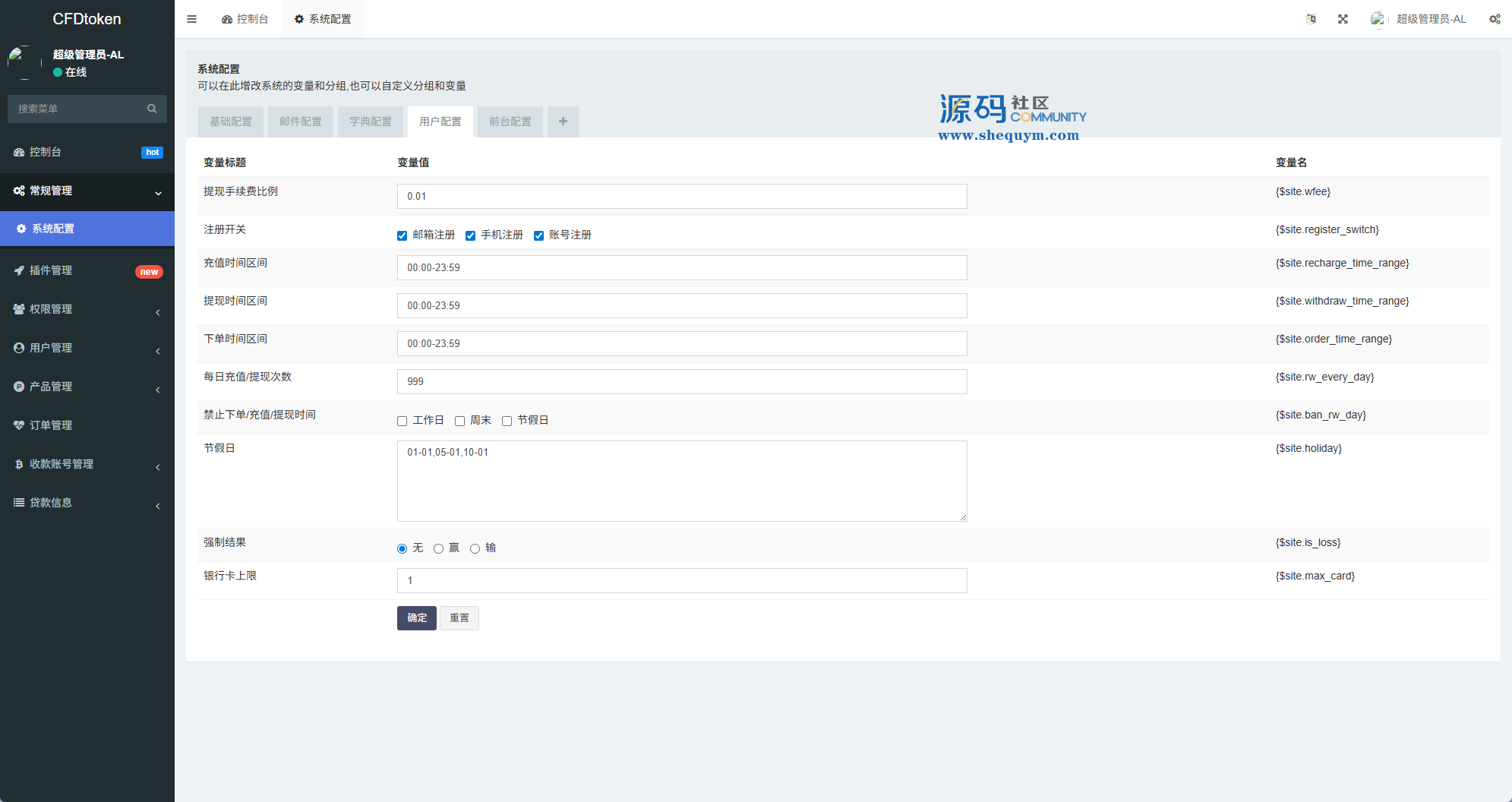Expand the 权限管理 sidebar menu

click(x=51, y=309)
